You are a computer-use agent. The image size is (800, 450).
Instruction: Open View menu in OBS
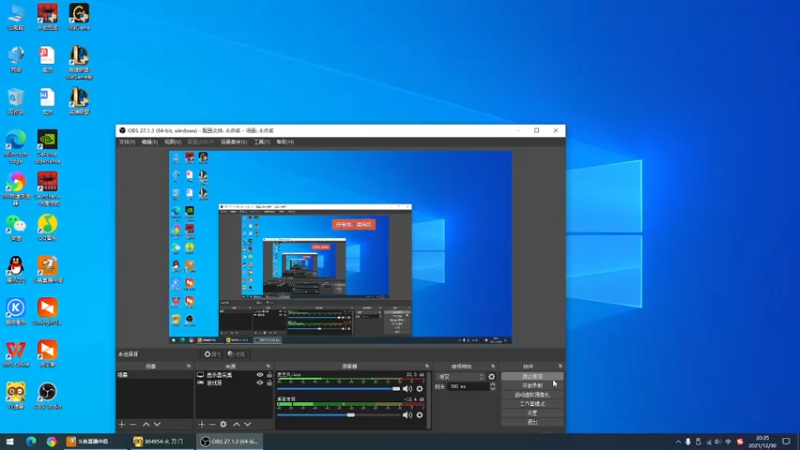pos(172,142)
